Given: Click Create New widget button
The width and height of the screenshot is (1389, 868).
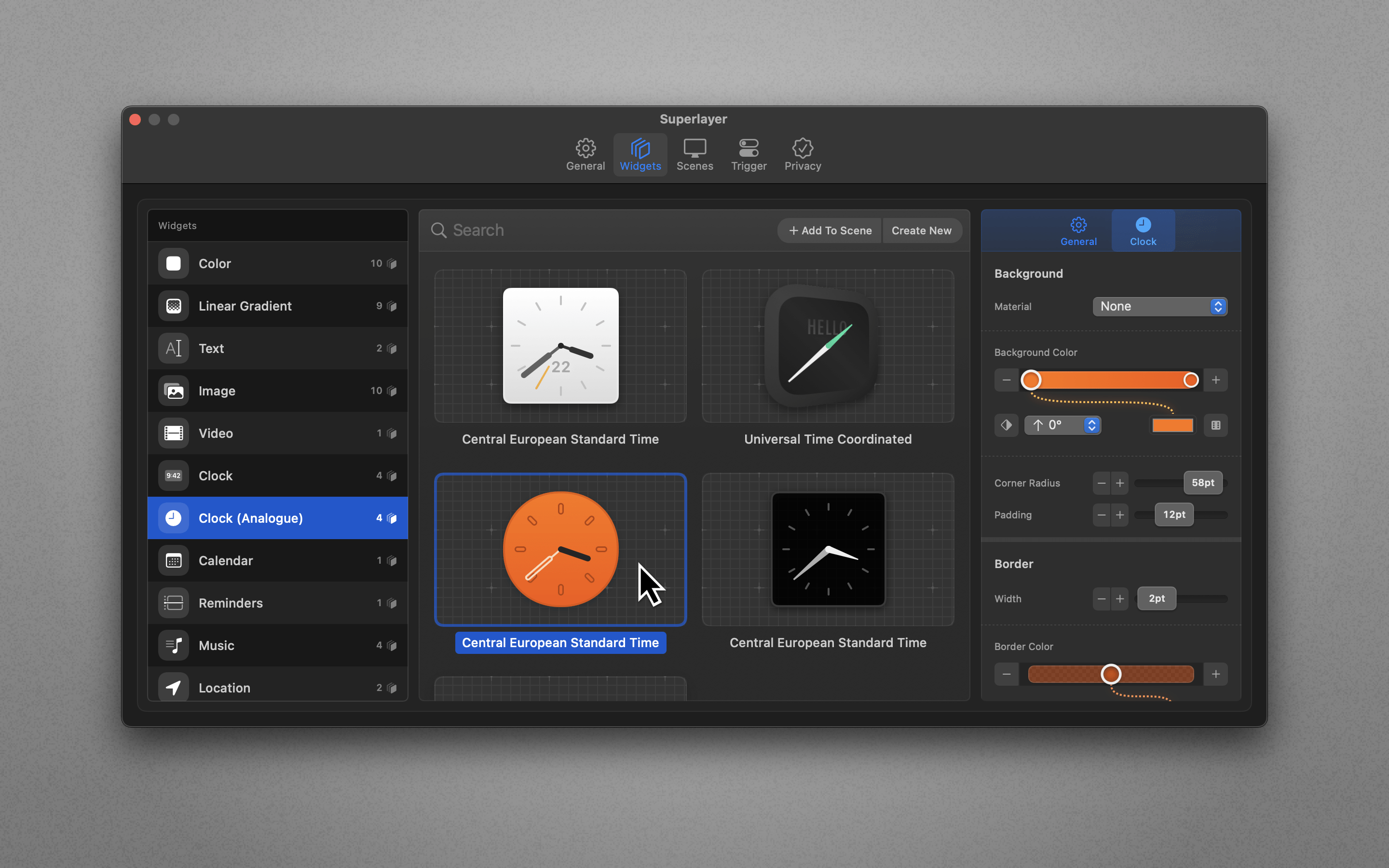Looking at the screenshot, I should 921,230.
